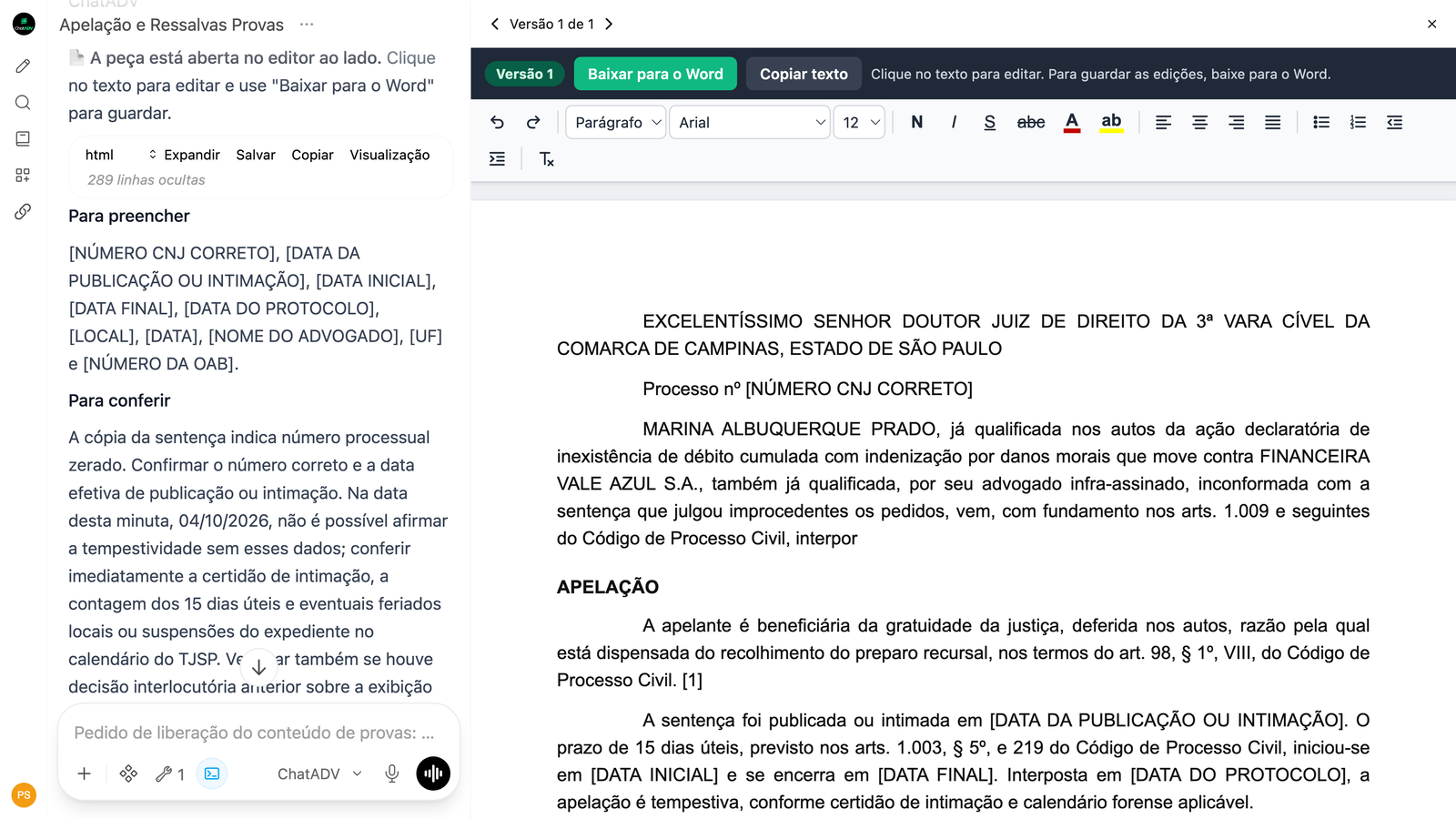Open the yellow highlight color picker
The width and height of the screenshot is (1456, 819).
coord(1111,122)
